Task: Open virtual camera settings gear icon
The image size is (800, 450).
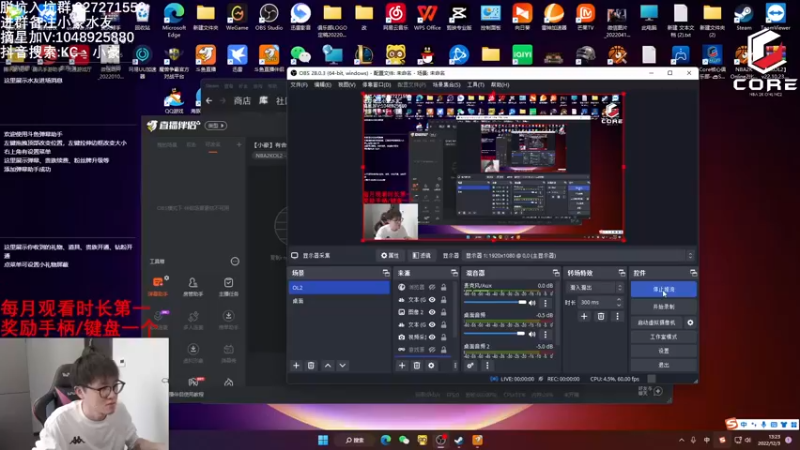Action: point(690,322)
